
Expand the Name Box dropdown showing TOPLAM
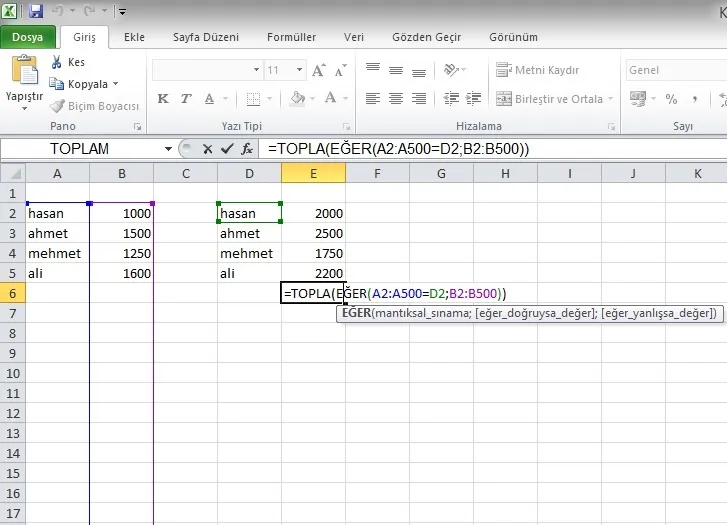point(168,148)
